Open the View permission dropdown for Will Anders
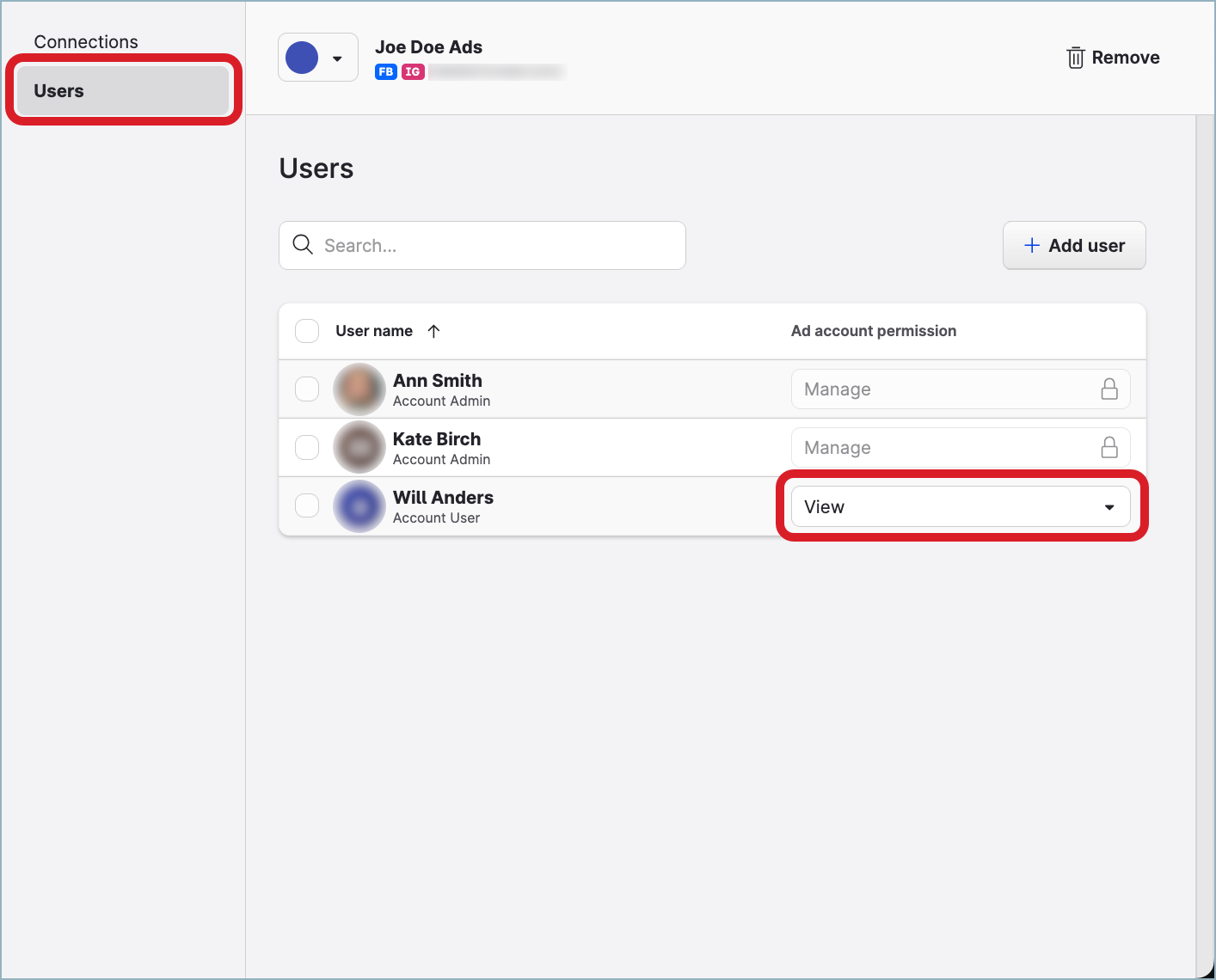The image size is (1216, 980). [961, 506]
